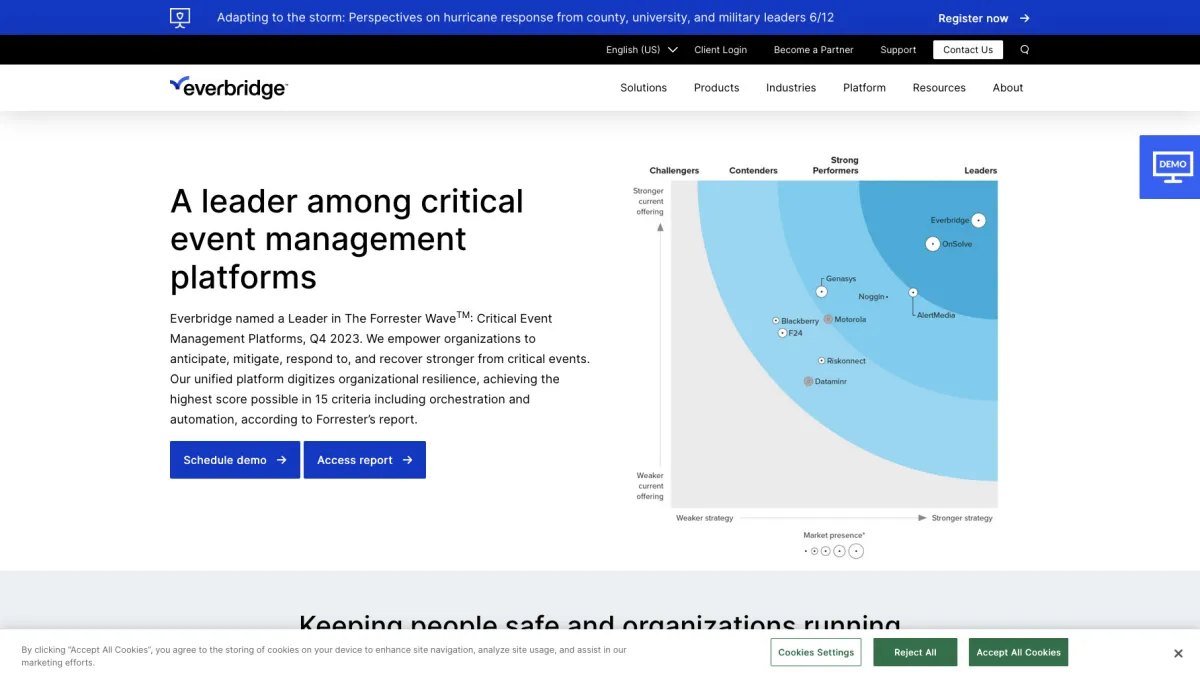This screenshot has width=1200, height=677.
Task: Open the Products menu
Action: (x=717, y=88)
